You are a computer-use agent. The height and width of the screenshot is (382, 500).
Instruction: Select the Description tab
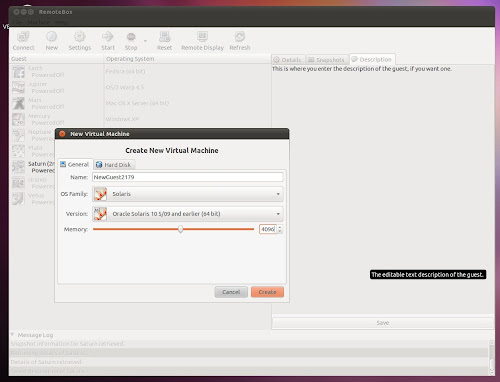click(372, 59)
